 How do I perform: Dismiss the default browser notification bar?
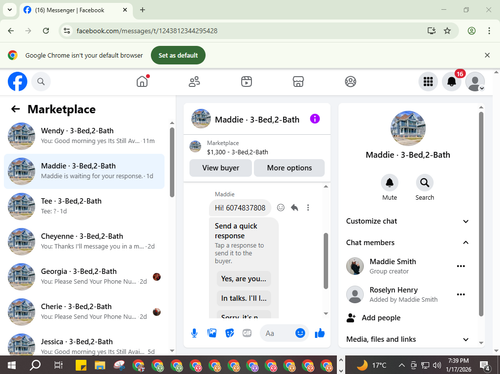coord(487,55)
